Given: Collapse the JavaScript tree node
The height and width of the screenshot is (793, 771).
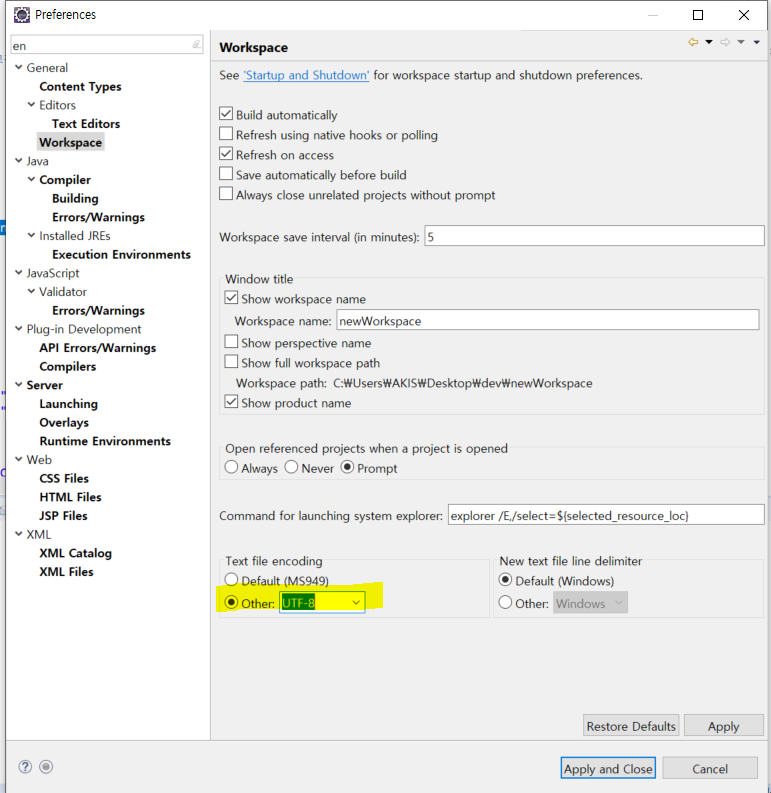Looking at the screenshot, I should point(19,273).
